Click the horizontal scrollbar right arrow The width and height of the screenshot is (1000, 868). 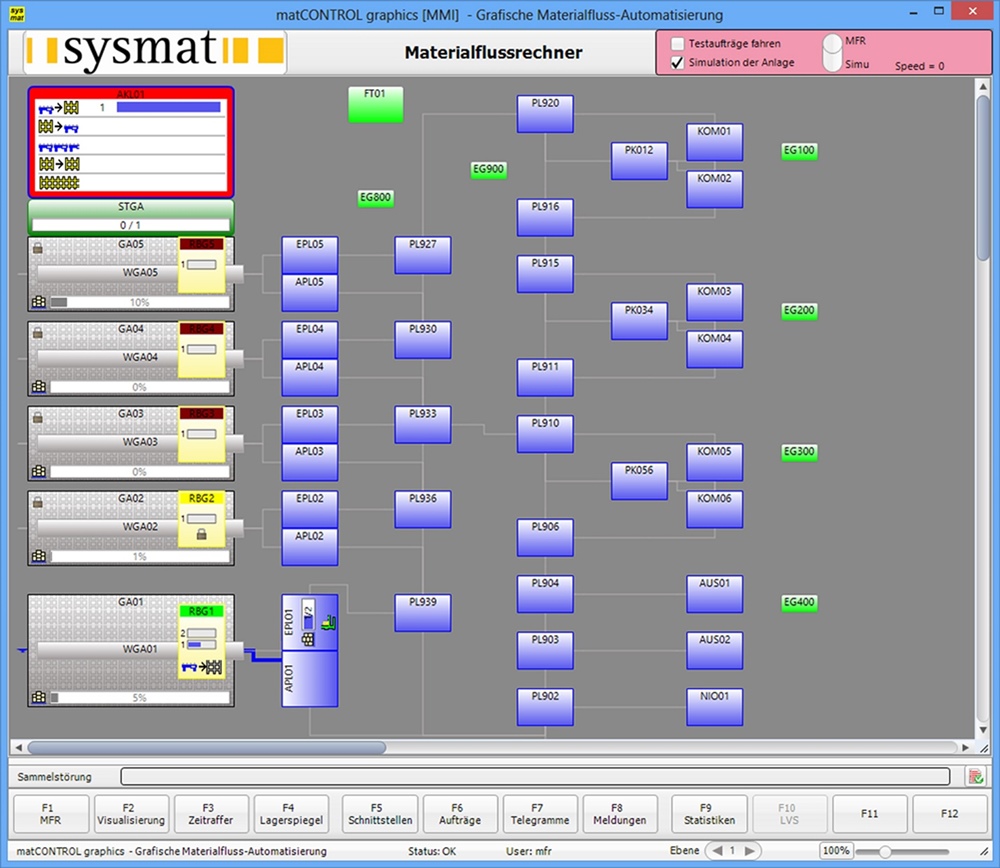(x=966, y=747)
